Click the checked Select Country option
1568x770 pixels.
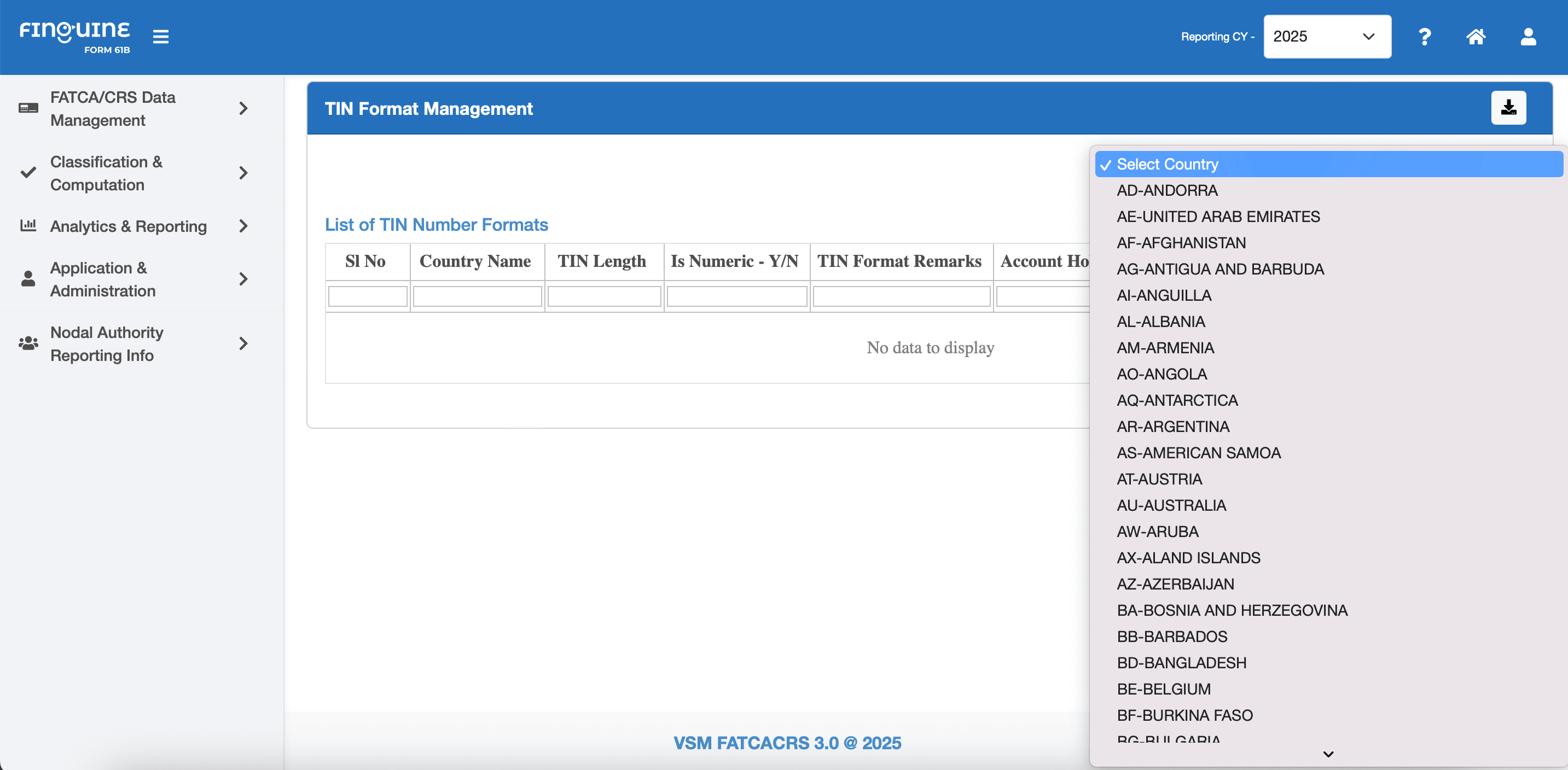pos(1168,164)
